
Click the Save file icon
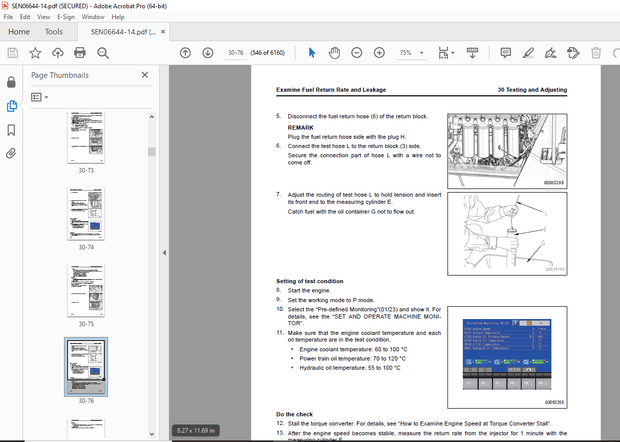(12, 53)
